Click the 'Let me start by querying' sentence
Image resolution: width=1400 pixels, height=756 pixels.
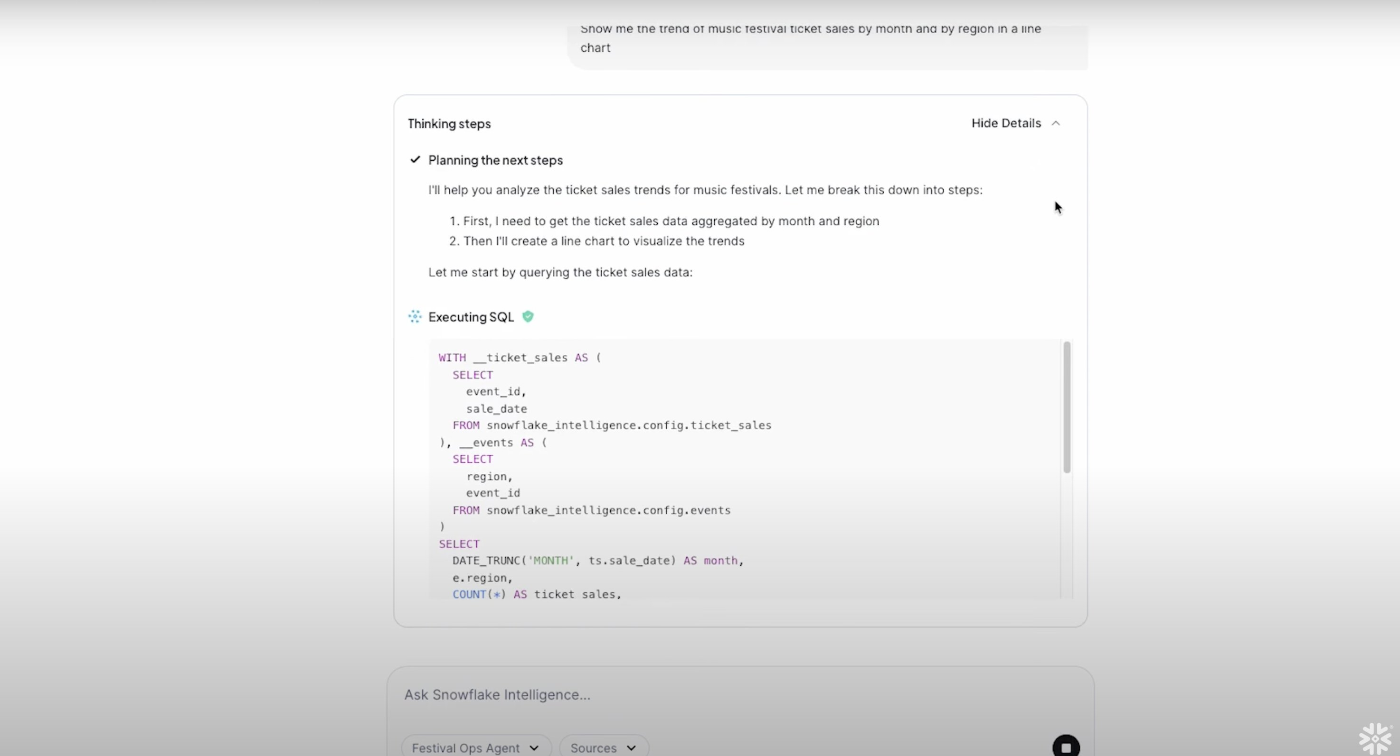coord(560,272)
